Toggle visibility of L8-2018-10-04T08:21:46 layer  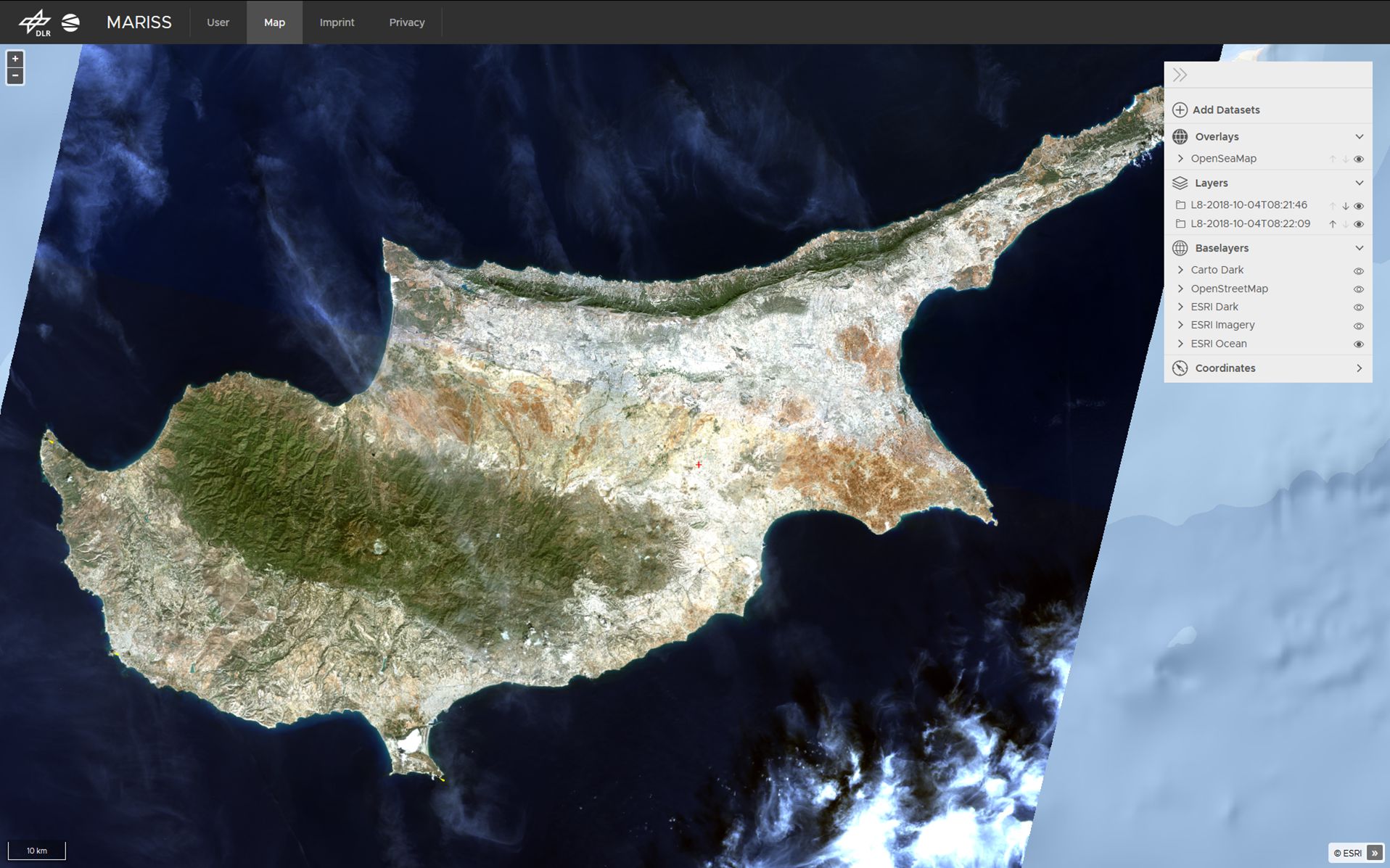click(x=1359, y=206)
